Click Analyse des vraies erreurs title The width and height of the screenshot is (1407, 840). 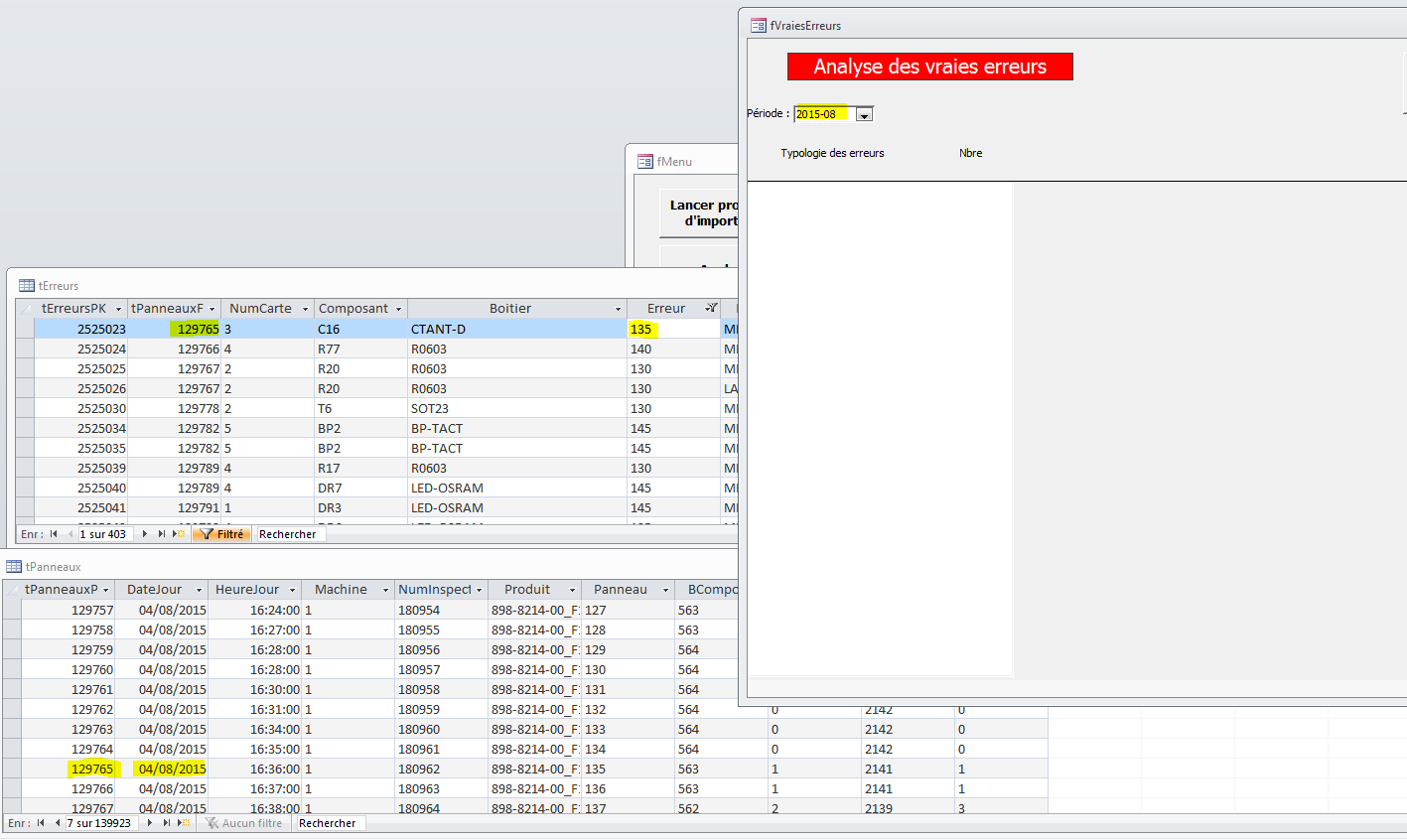point(930,67)
